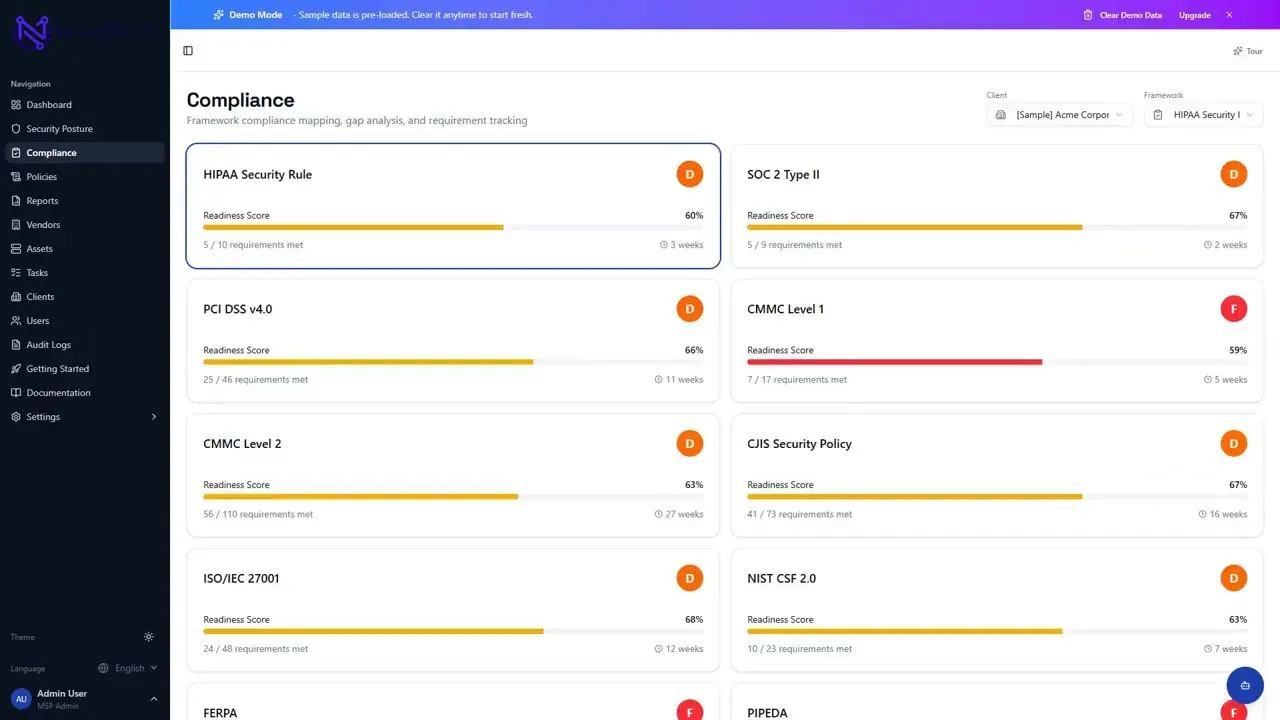Start the Tour button
The width and height of the screenshot is (1280, 720).
tap(1248, 51)
